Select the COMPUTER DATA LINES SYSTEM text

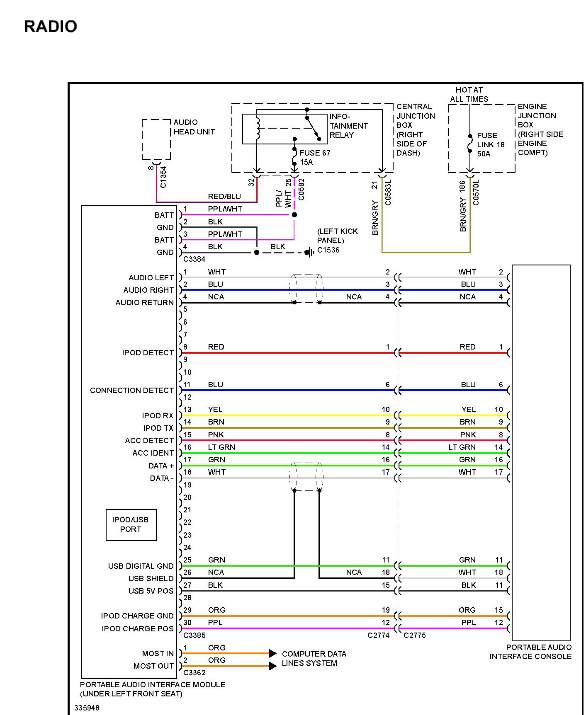pos(314,658)
